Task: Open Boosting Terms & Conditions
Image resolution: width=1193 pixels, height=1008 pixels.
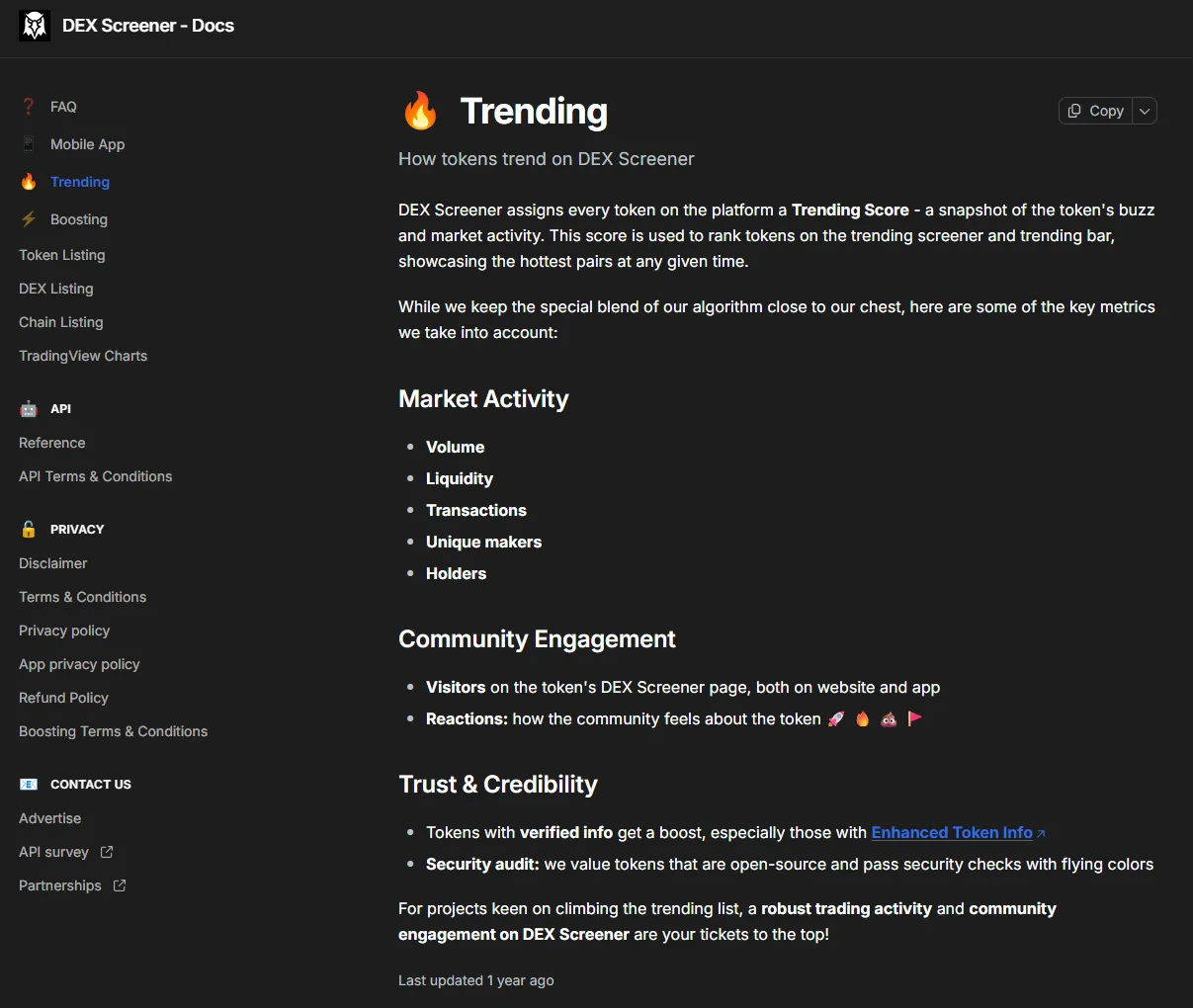Action: (x=113, y=731)
